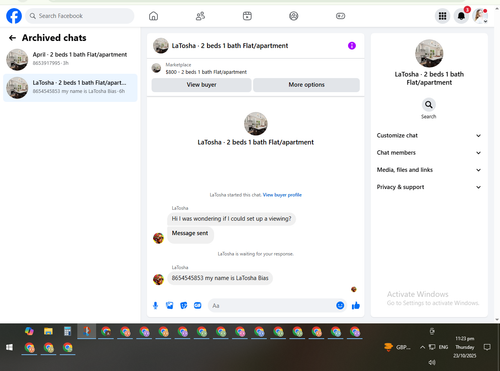The image size is (500, 371).
Task: Send a thumbs-up like
Action: coord(356,305)
